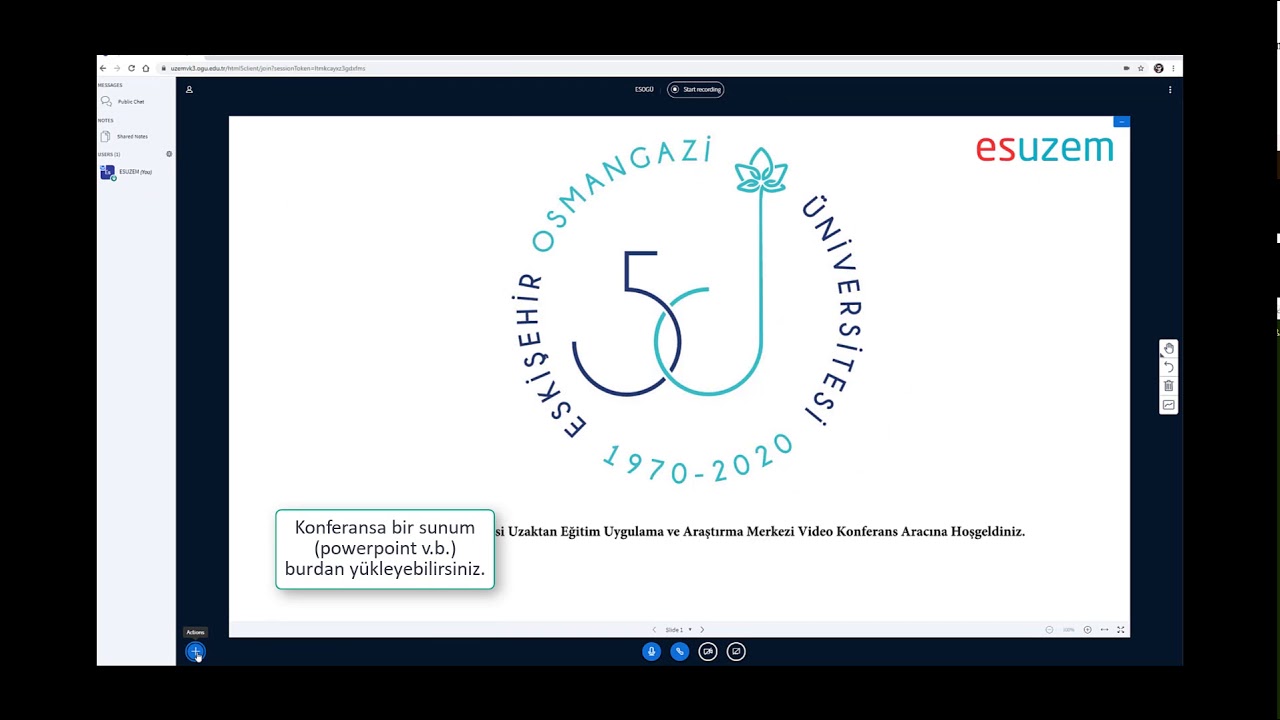
Task: Bookmark this page with star icon
Action: coord(1141,68)
